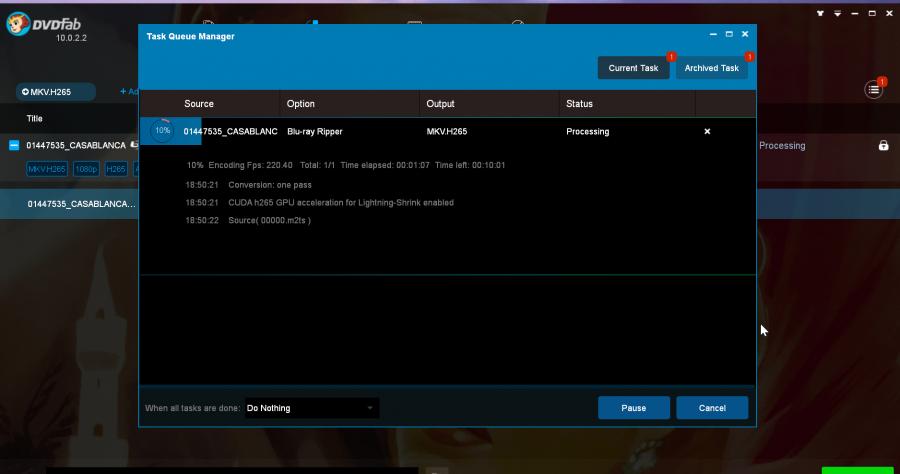Viewport: 900px width, 474px height.
Task: Click the MKV.H265 profile switcher button
Action: 56,92
